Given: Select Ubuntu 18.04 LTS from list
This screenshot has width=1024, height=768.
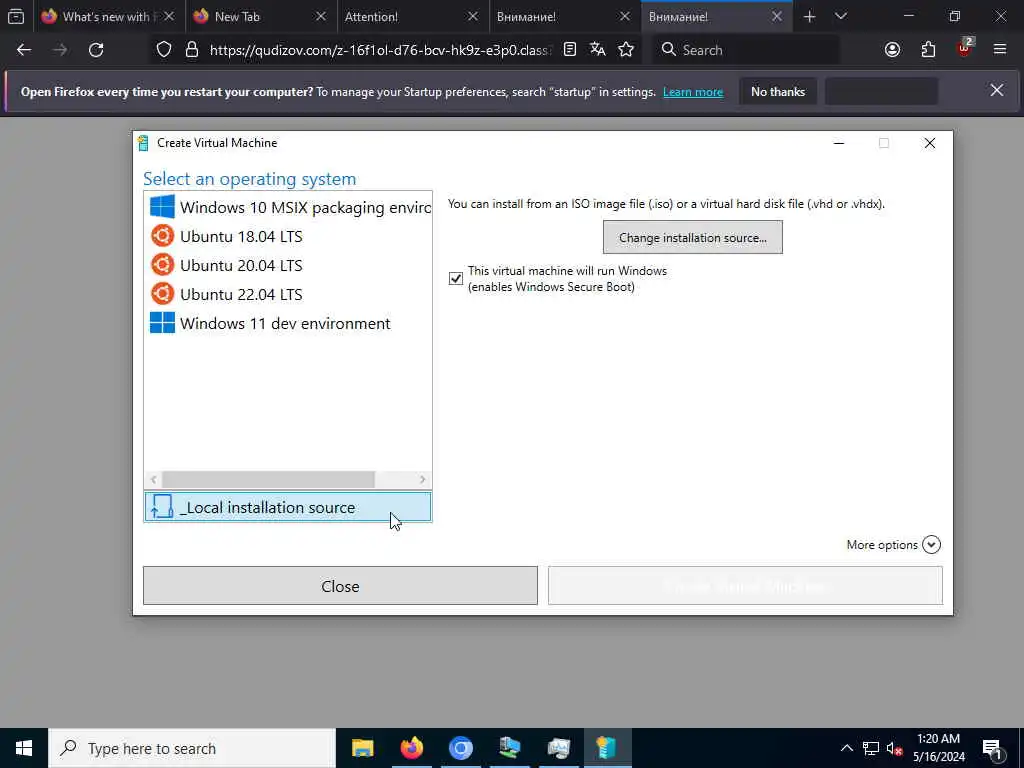Looking at the screenshot, I should click(288, 236).
